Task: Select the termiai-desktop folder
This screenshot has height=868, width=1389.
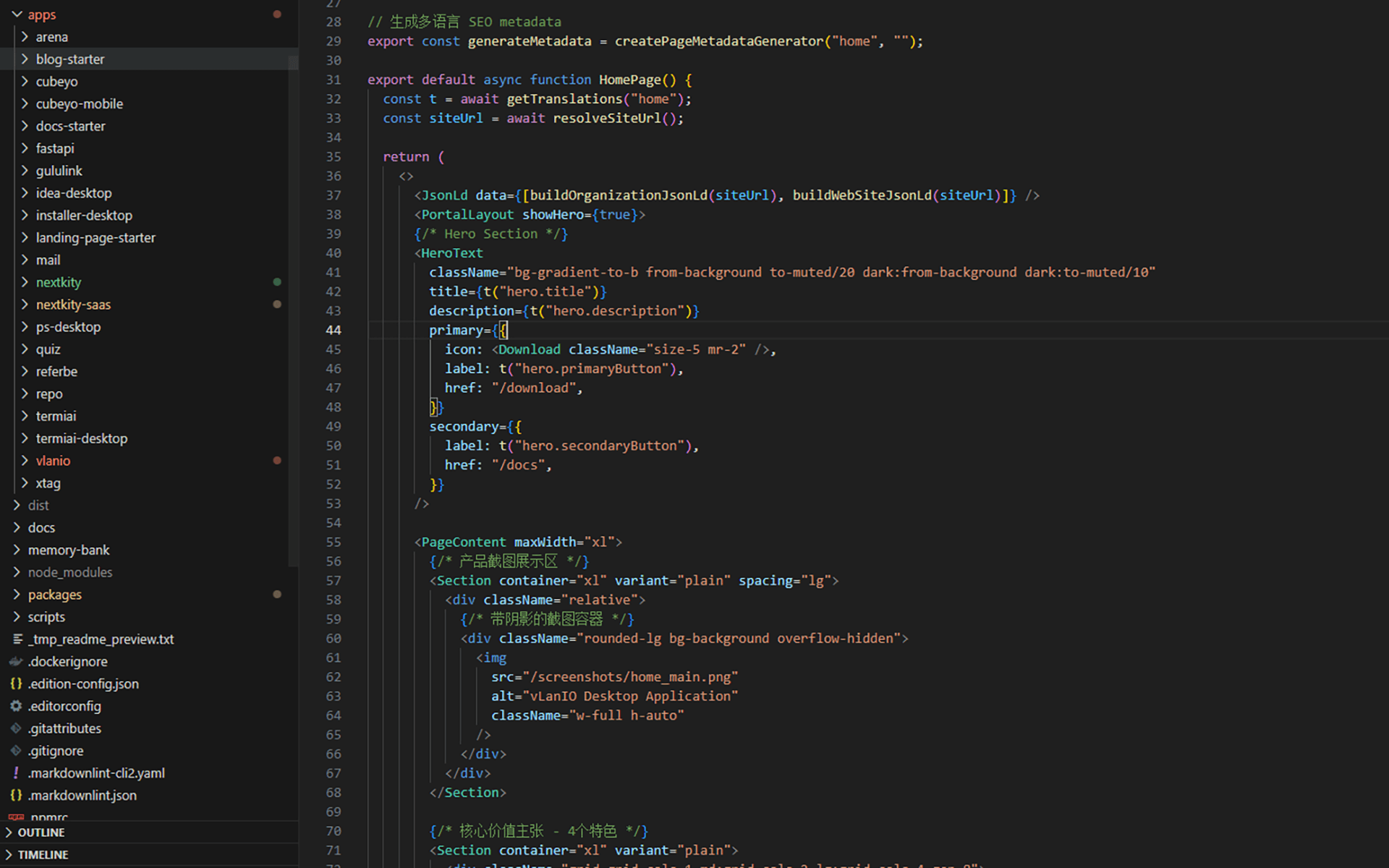Action: pyautogui.click(x=82, y=438)
